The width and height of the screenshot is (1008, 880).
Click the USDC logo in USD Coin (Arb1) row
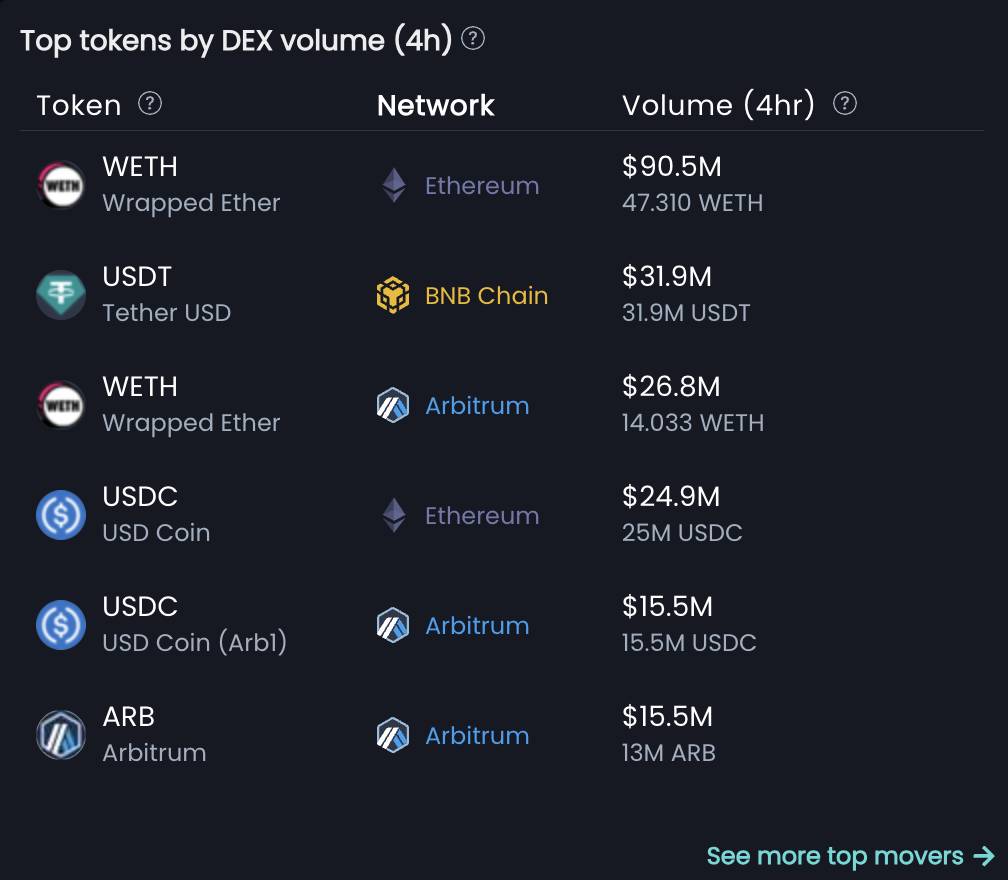(61, 625)
